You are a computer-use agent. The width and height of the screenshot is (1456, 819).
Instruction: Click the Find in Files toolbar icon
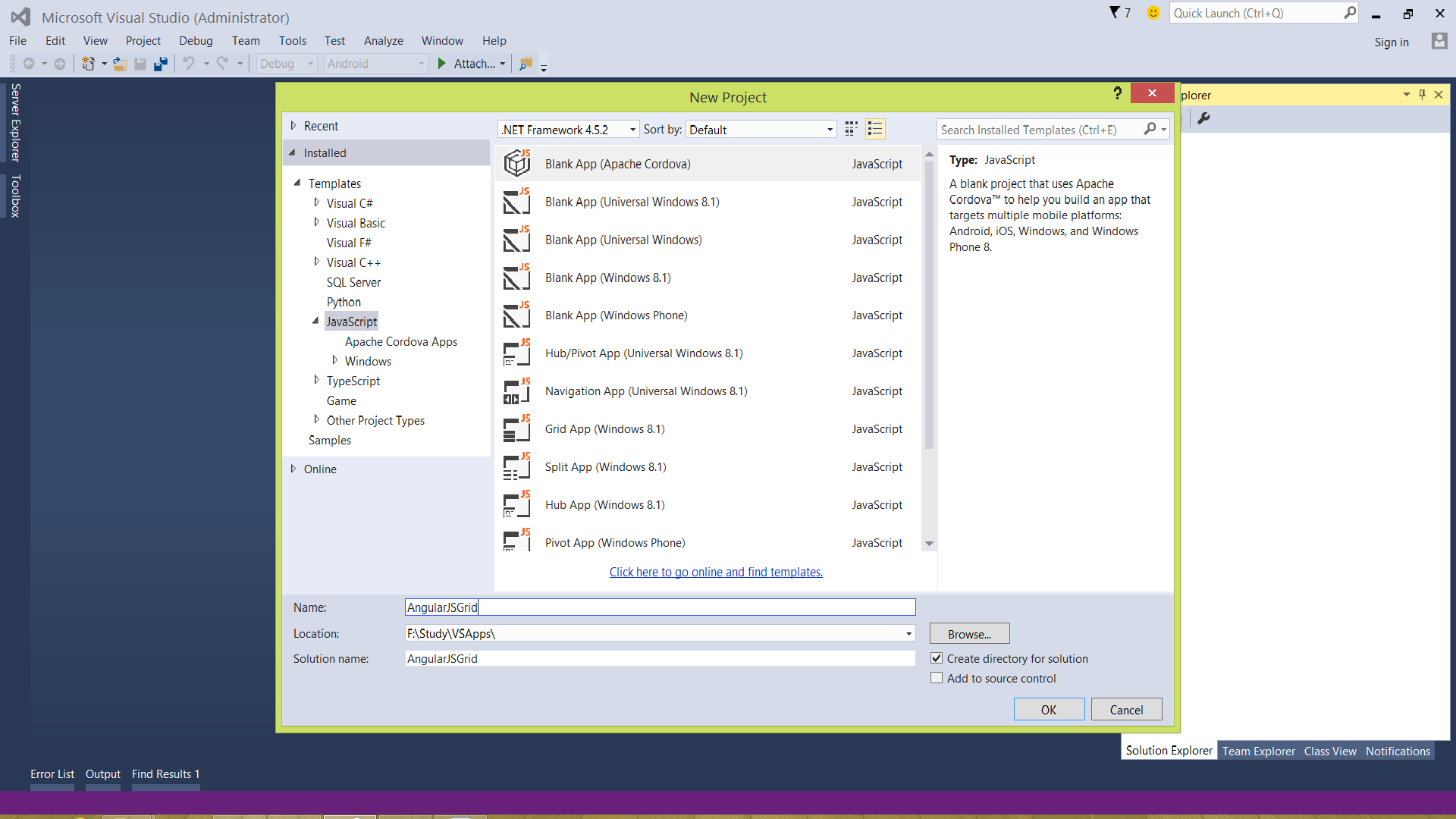pos(526,64)
